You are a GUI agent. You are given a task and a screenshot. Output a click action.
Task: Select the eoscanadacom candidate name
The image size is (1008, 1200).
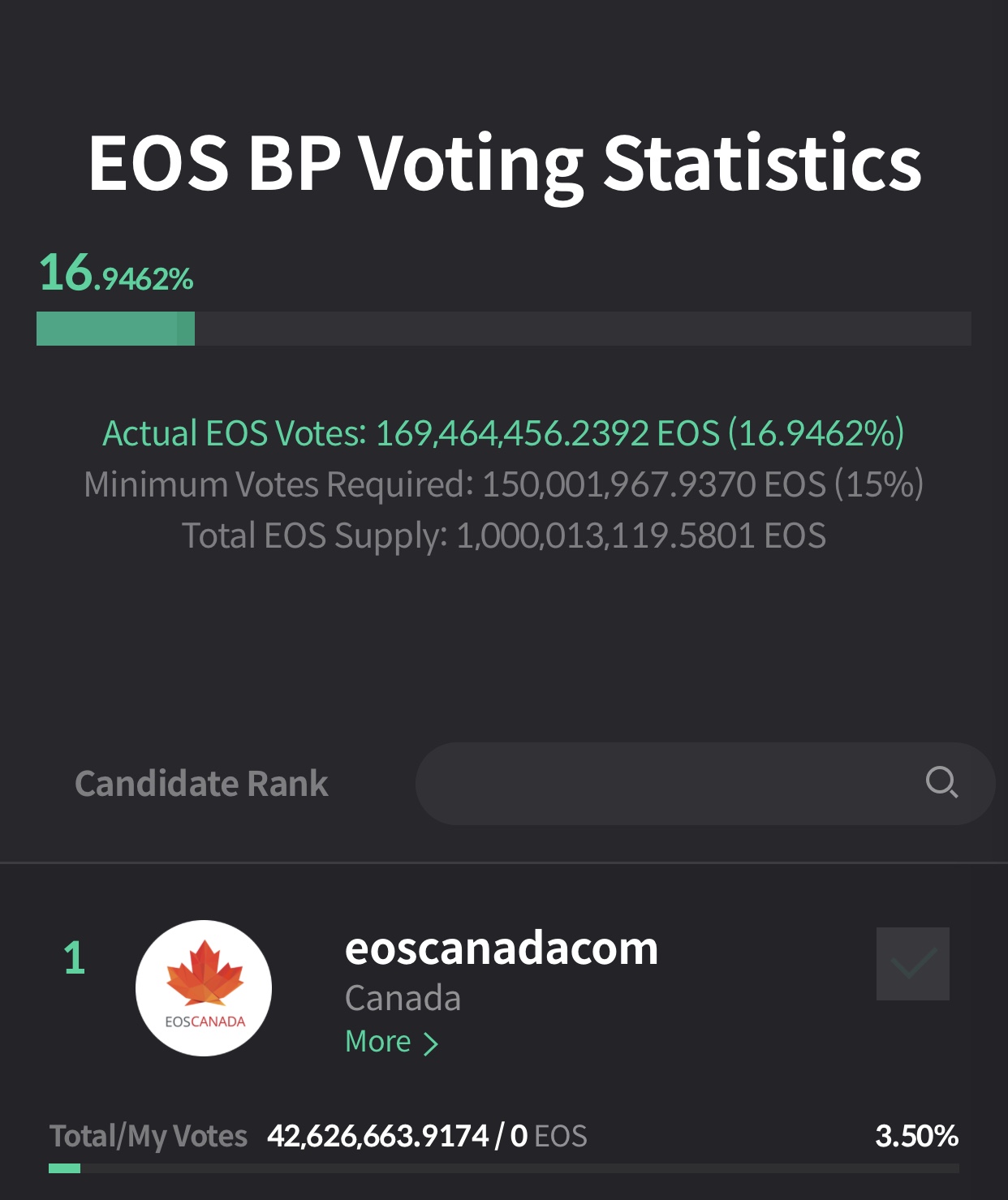tap(501, 948)
